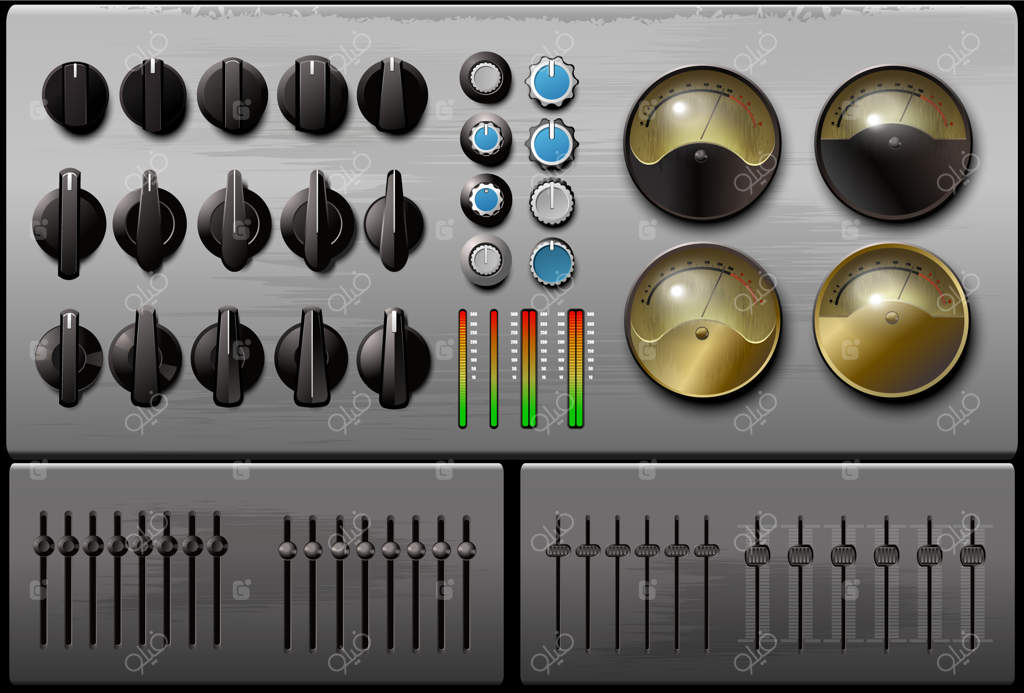Click the last pointer knob in bottom row
Image resolution: width=1024 pixels, height=693 pixels.
(393, 358)
